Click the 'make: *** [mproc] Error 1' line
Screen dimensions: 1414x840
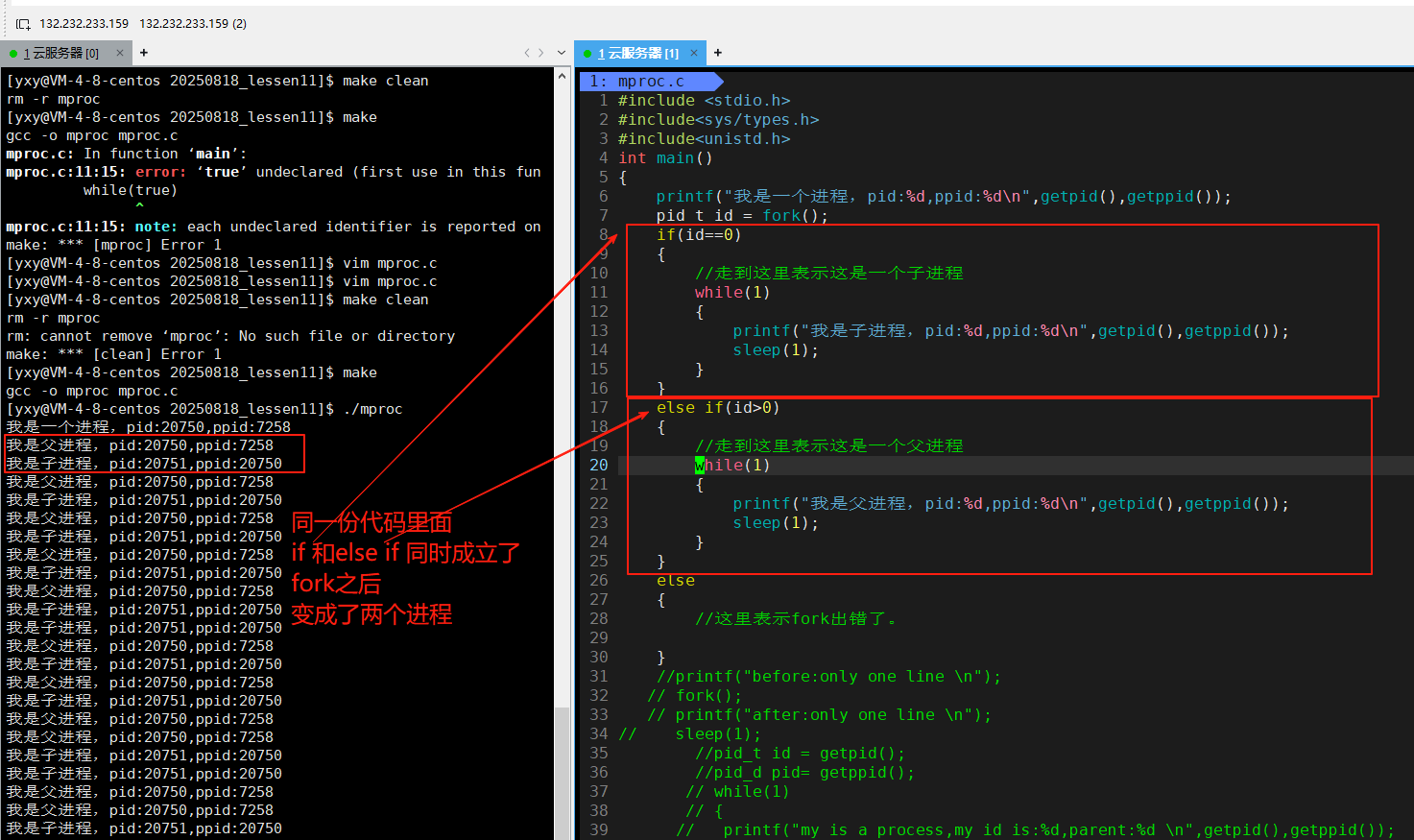pos(113,245)
